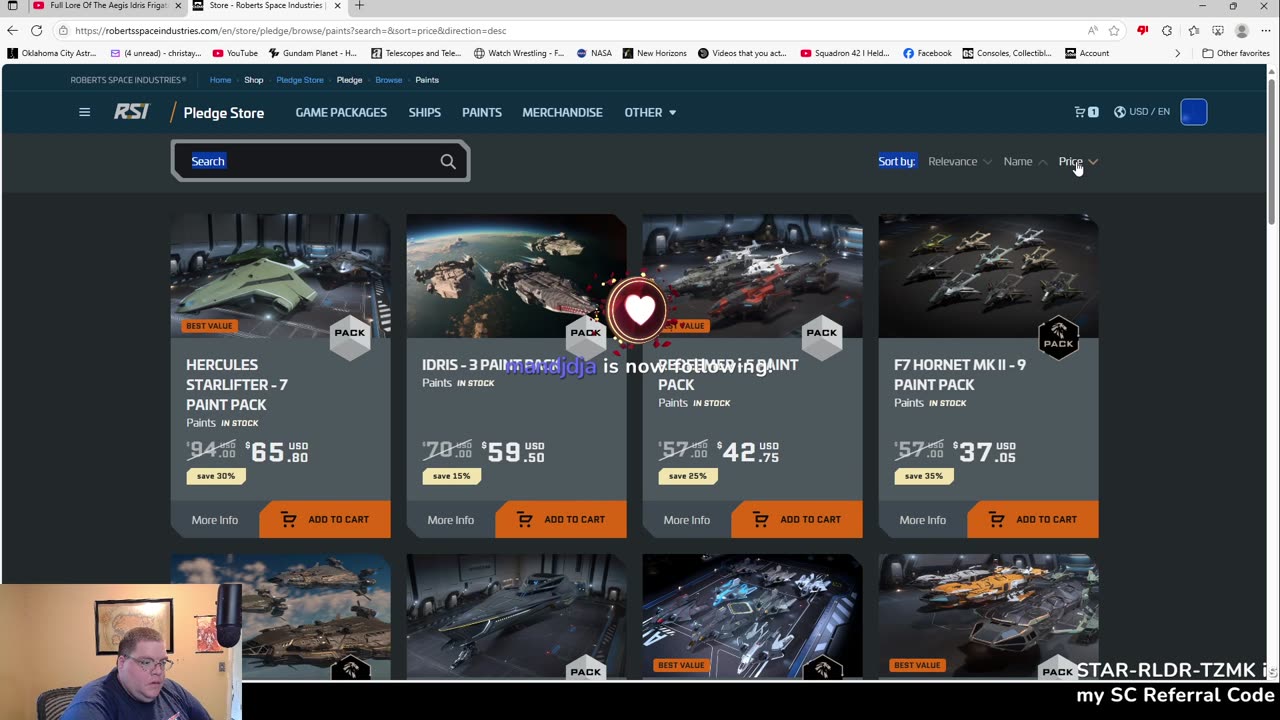Open NASA bookmark in favorites bar
This screenshot has height=720, width=1280.
pyautogui.click(x=594, y=53)
